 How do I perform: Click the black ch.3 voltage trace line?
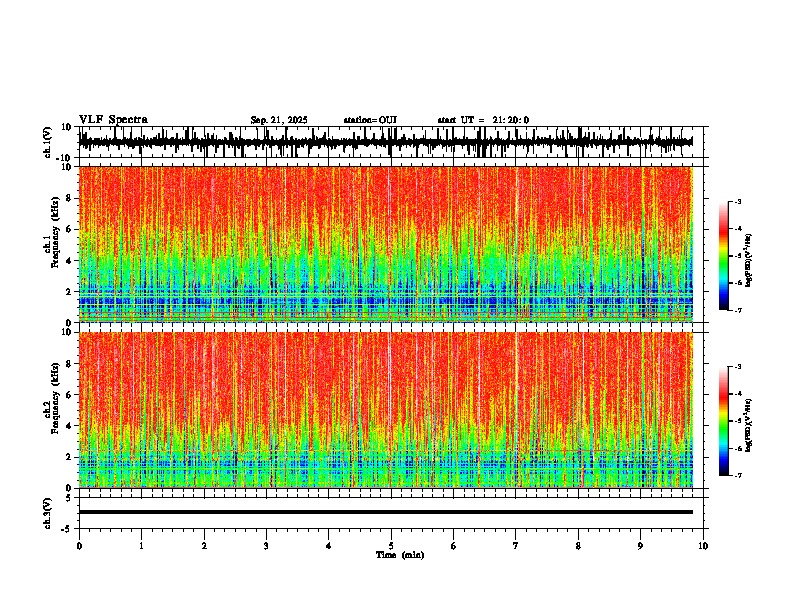(x=386, y=512)
